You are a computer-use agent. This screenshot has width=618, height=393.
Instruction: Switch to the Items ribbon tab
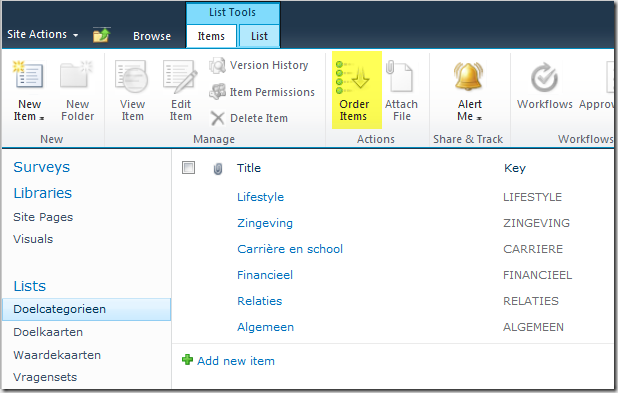[x=211, y=36]
